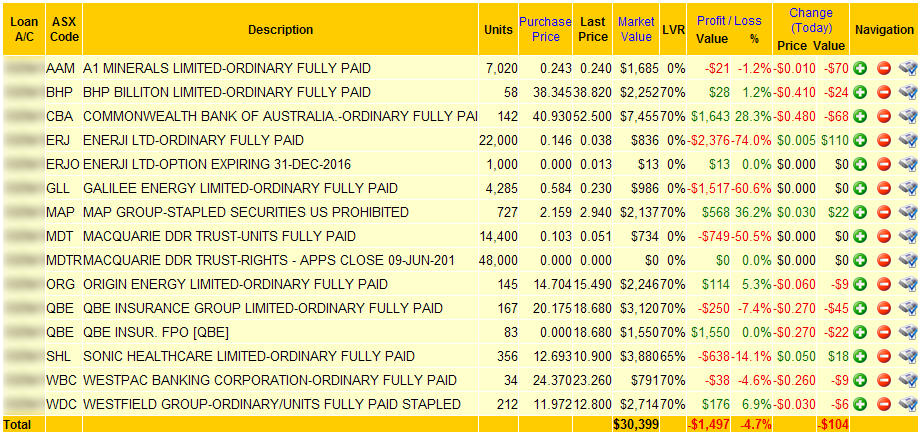Click green plus icon for Sonic Healthcare
Screen dimensions: 921x435
click(x=861, y=356)
